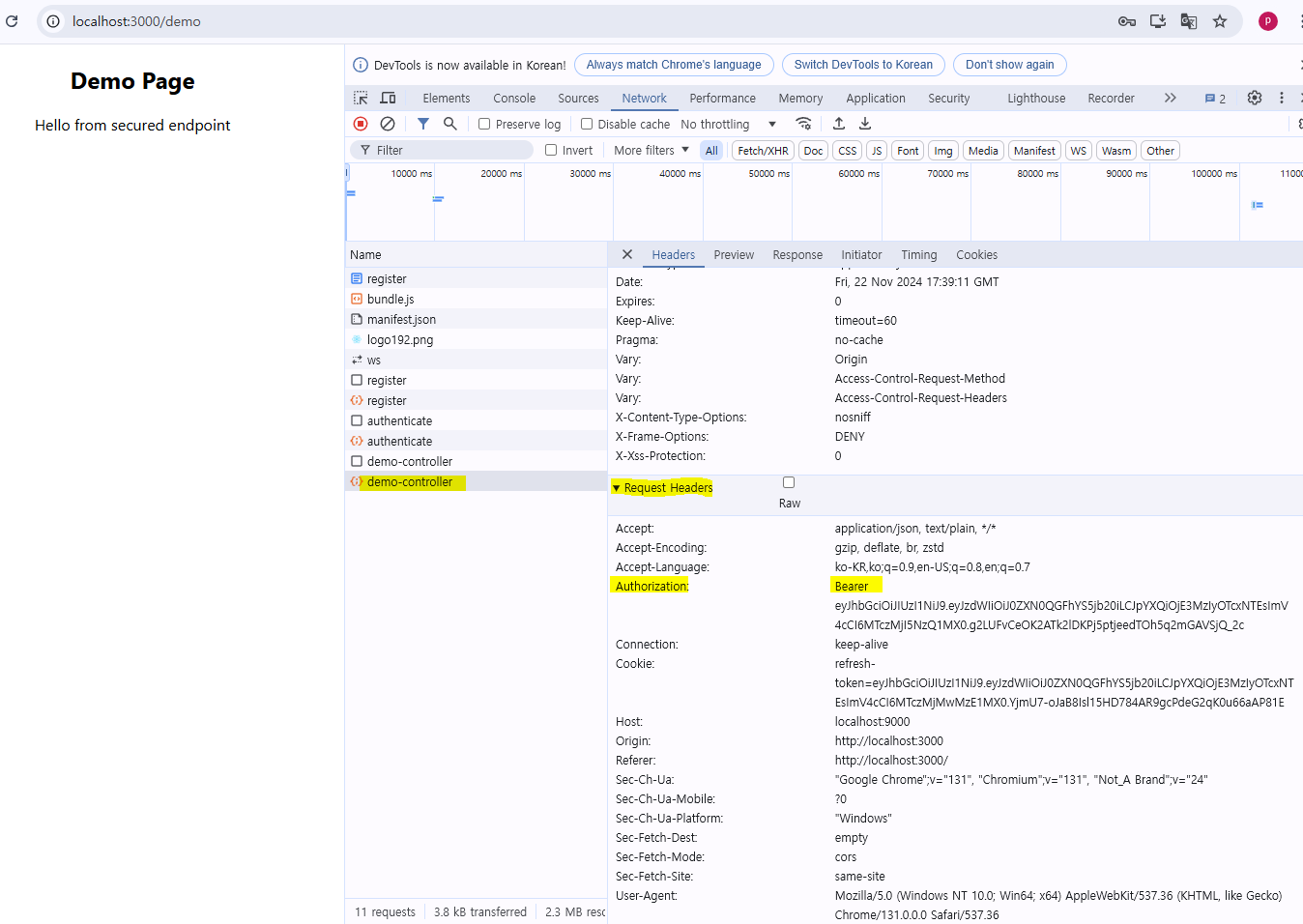Open the translate page icon
Viewport: 1303px width, 924px height.
1188,21
